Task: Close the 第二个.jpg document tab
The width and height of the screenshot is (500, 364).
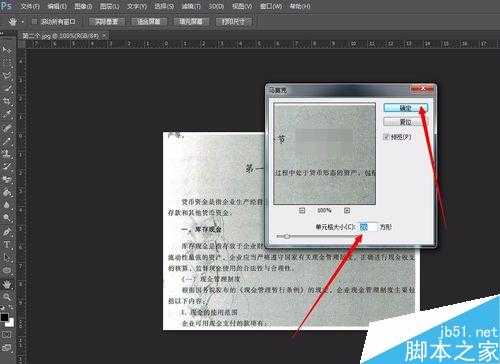Action: 104,35
